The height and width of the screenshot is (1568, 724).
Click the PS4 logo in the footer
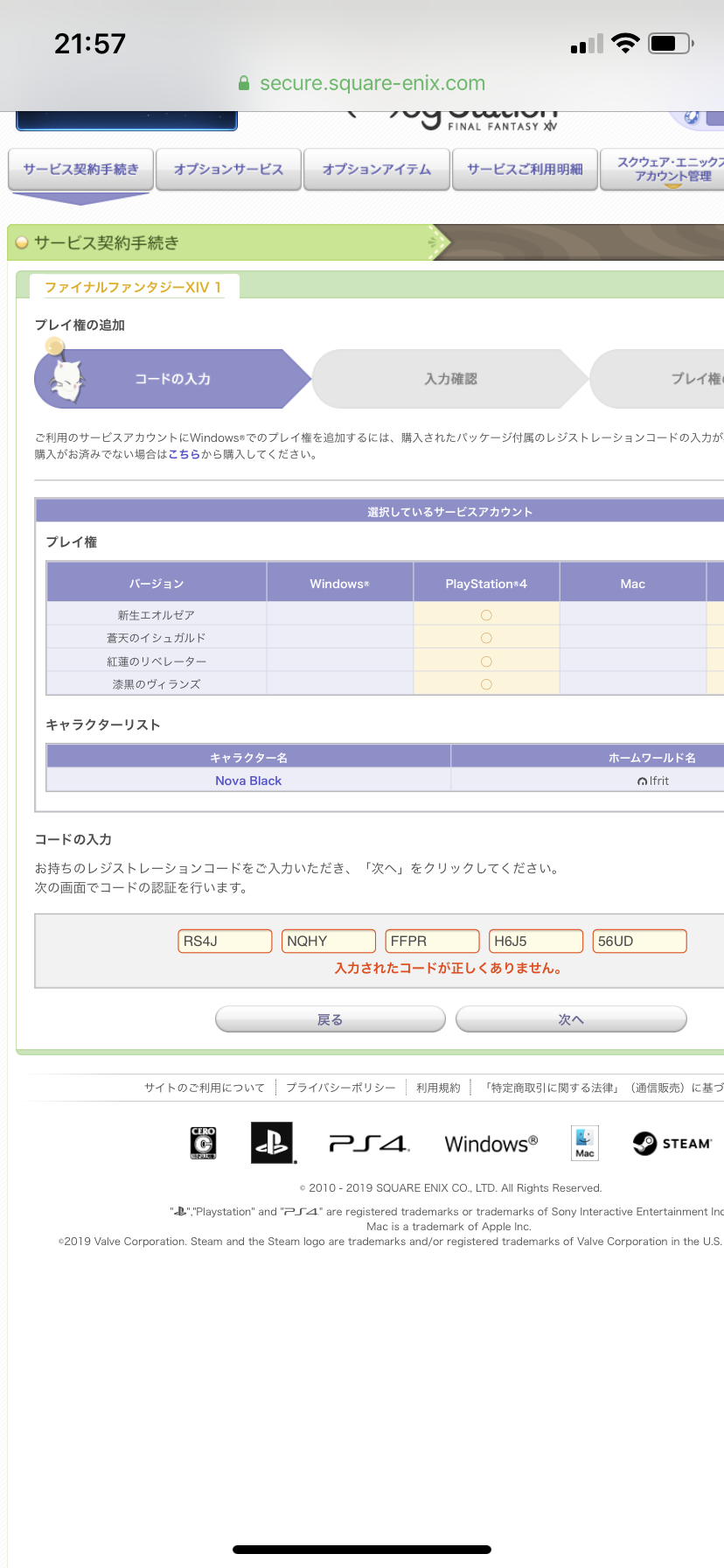(x=369, y=1144)
